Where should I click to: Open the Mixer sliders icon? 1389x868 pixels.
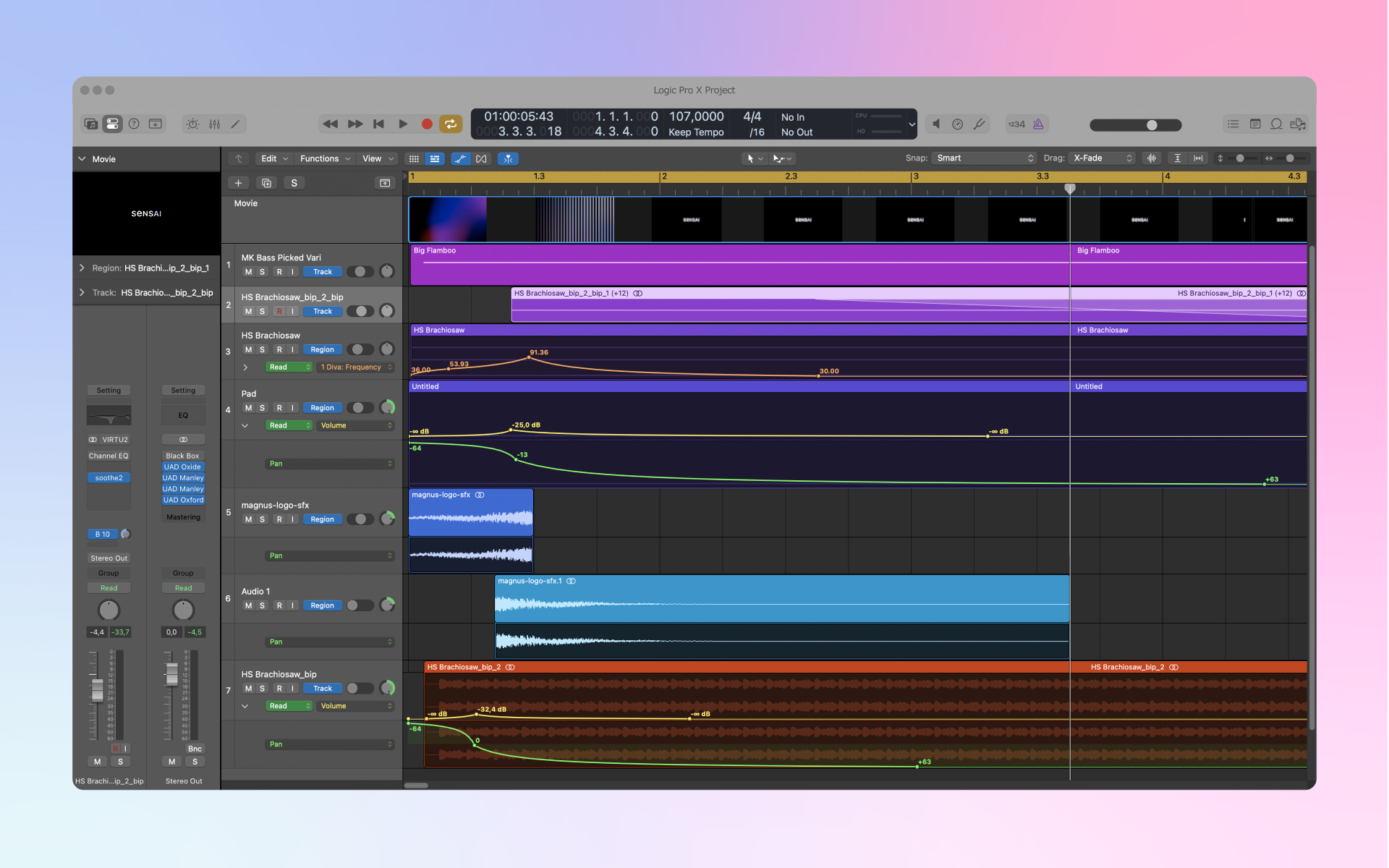[215, 124]
